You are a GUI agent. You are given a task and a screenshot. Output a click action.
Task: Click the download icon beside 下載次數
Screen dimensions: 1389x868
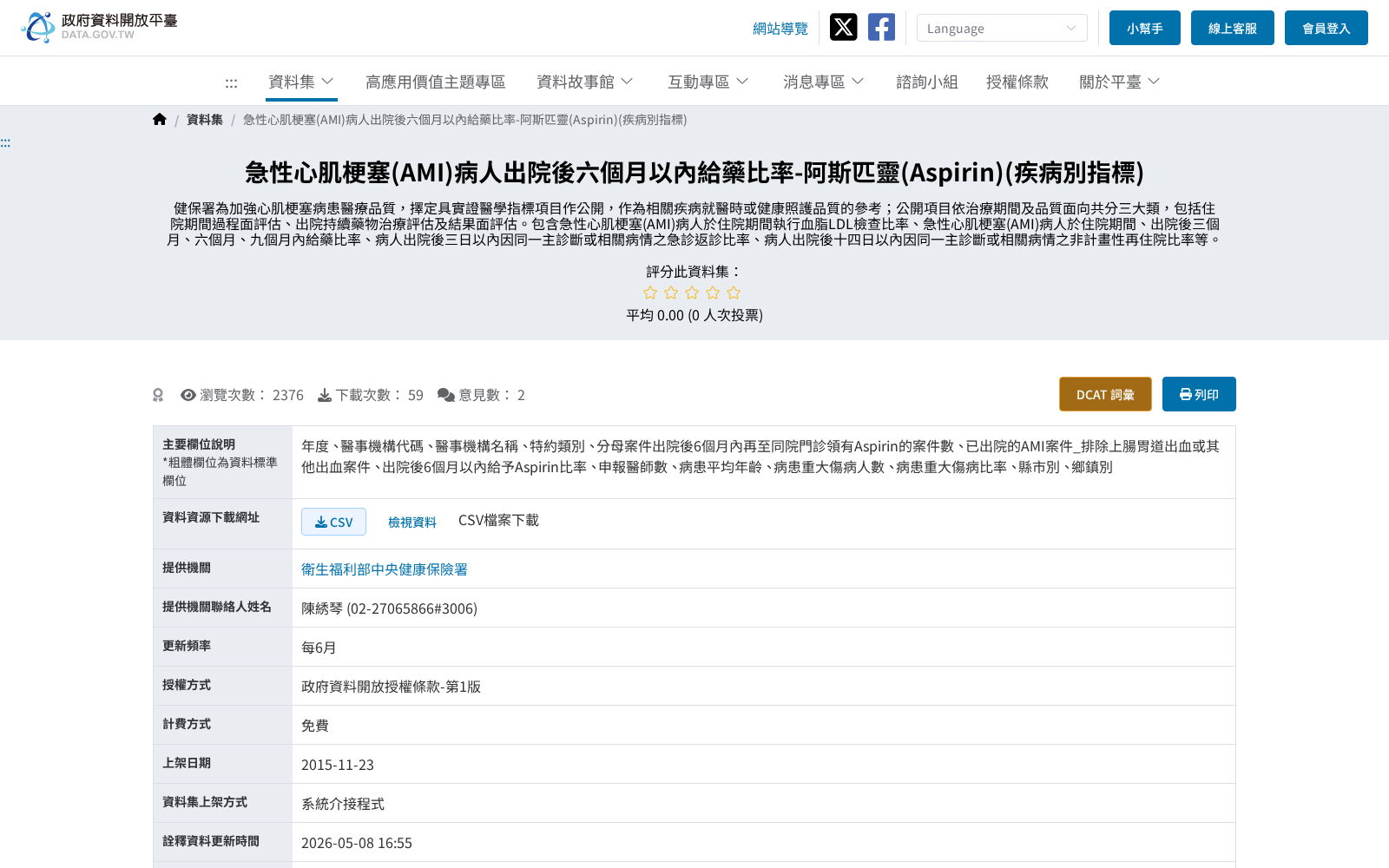(x=325, y=395)
